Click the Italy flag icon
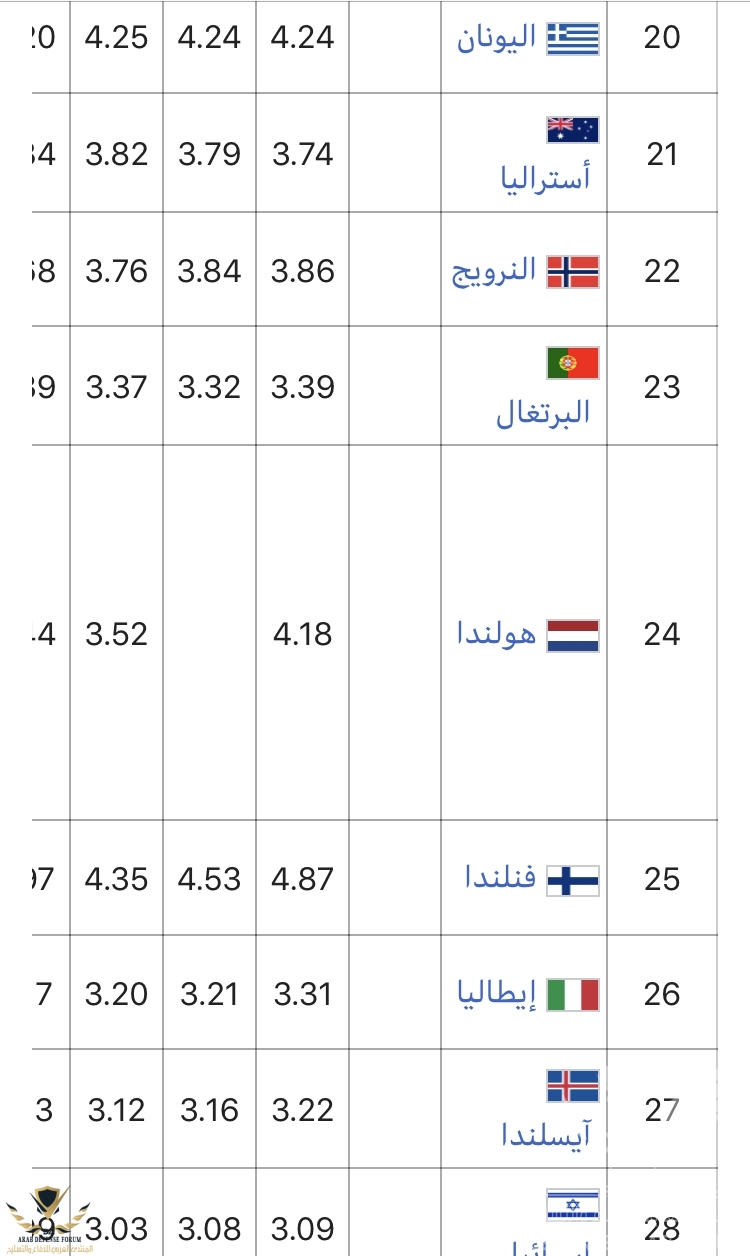750x1256 pixels. coord(573,995)
